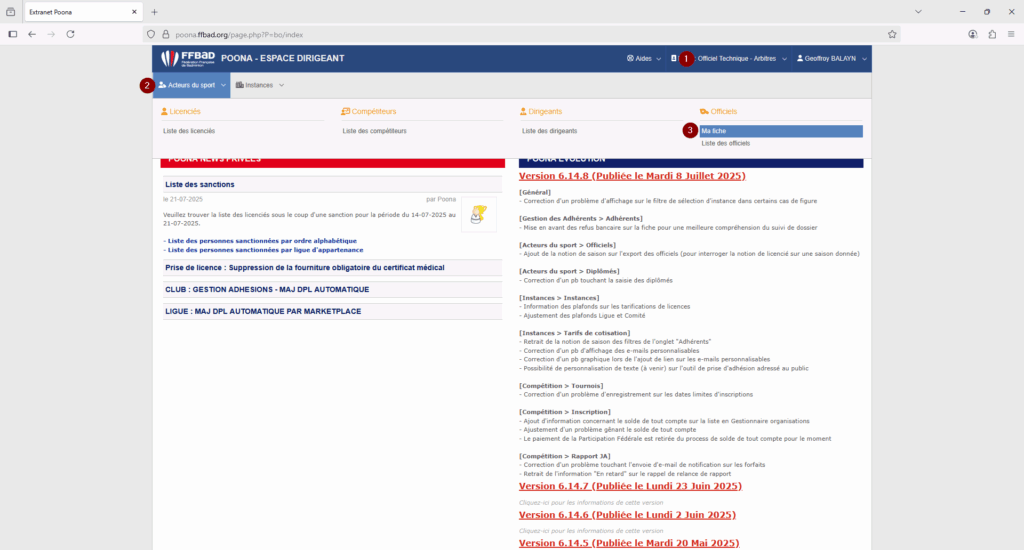1024x550 pixels.
Task: Click the browser address bar URL
Action: click(x=239, y=35)
